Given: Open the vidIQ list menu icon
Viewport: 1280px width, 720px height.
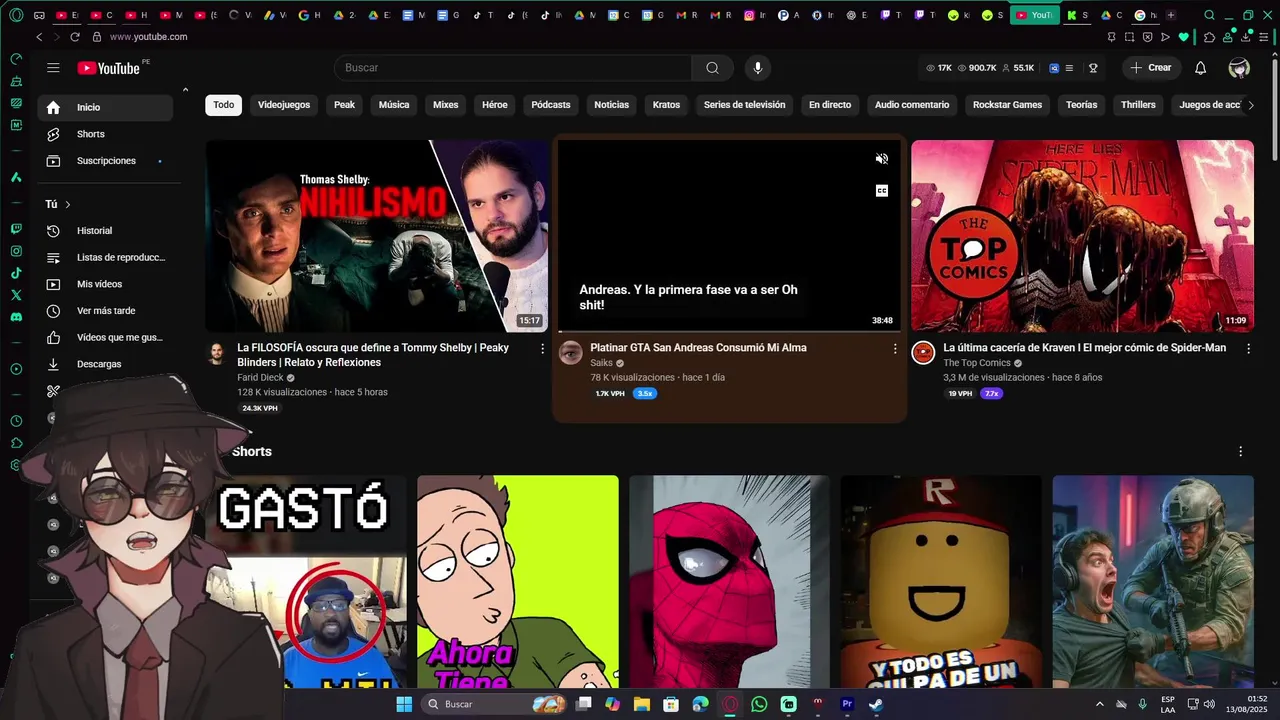Looking at the screenshot, I should click(x=1069, y=68).
